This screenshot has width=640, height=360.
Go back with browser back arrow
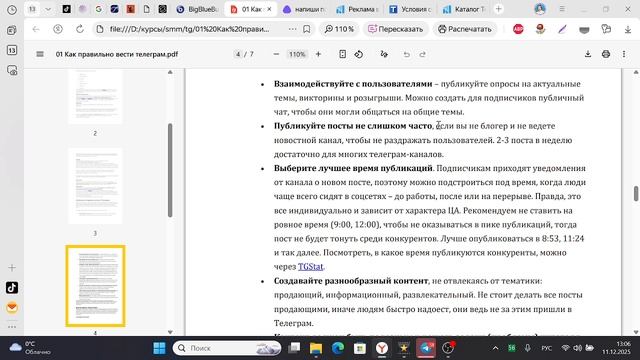(x=36, y=29)
